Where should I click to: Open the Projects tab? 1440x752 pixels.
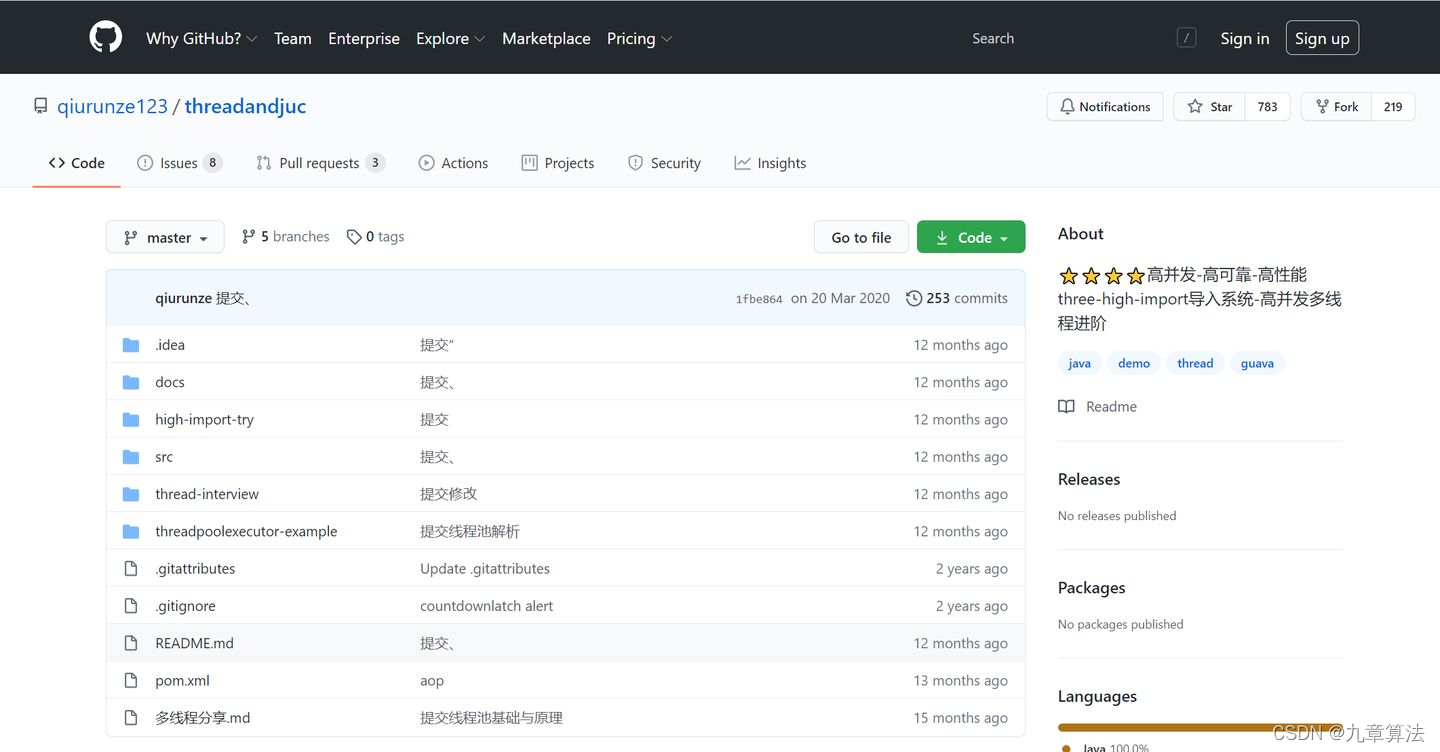(x=558, y=163)
